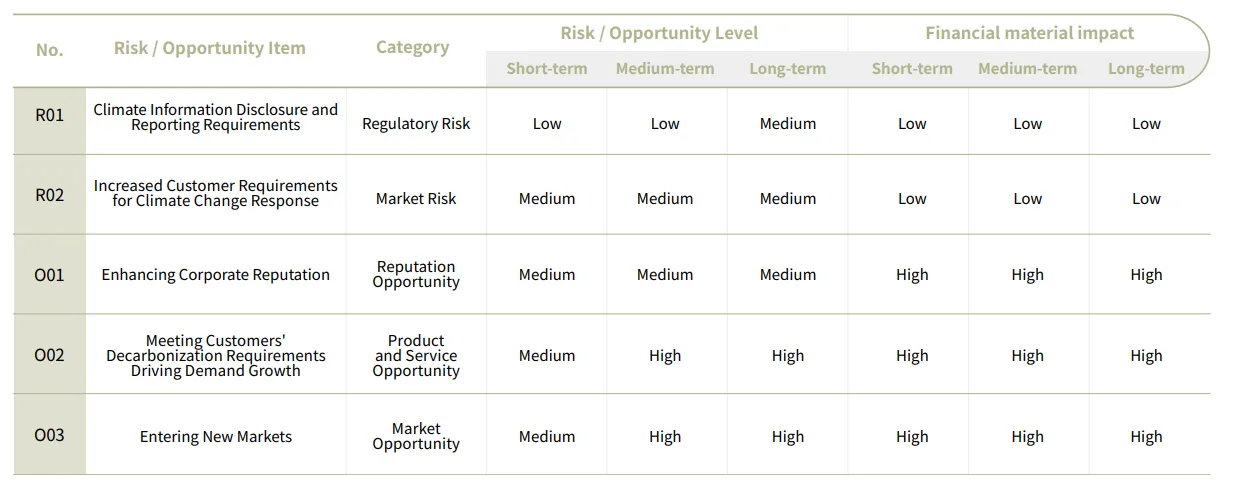Click "Climate Information Disclosure and Reporting Requirements" item
The height and width of the screenshot is (487, 1248).
click(216, 117)
